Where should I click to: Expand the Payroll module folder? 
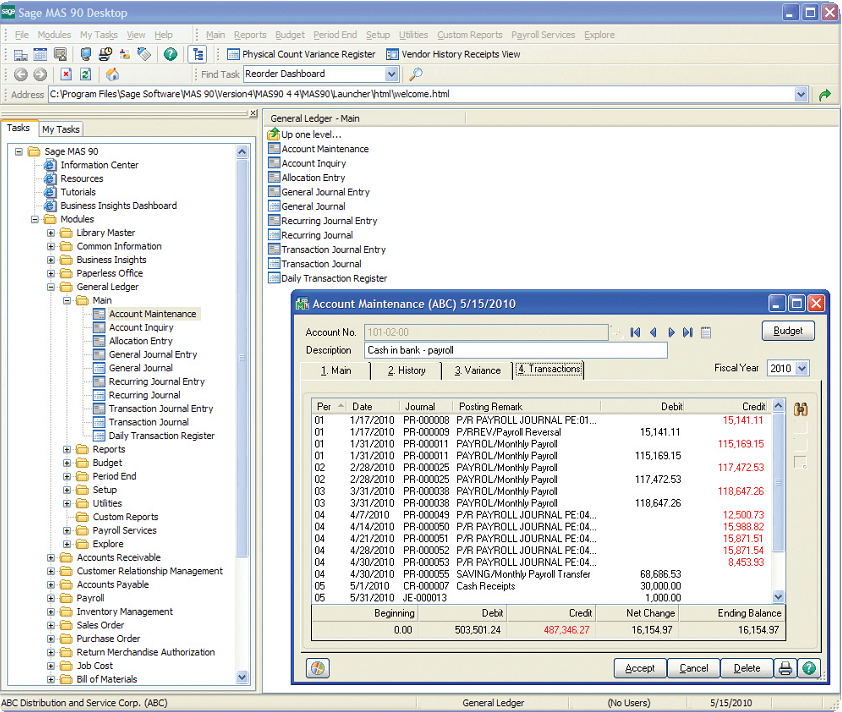[x=50, y=598]
